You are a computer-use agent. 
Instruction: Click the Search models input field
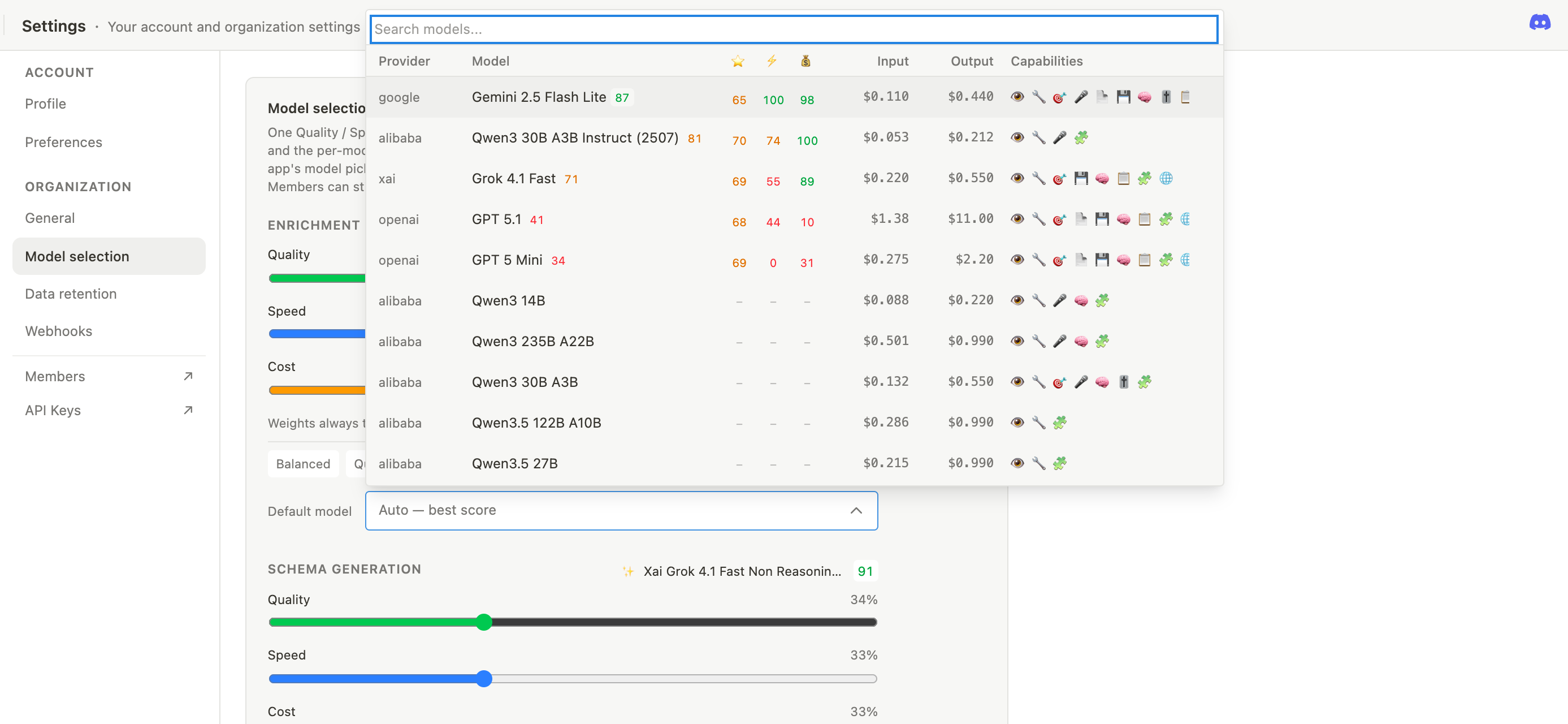[794, 29]
